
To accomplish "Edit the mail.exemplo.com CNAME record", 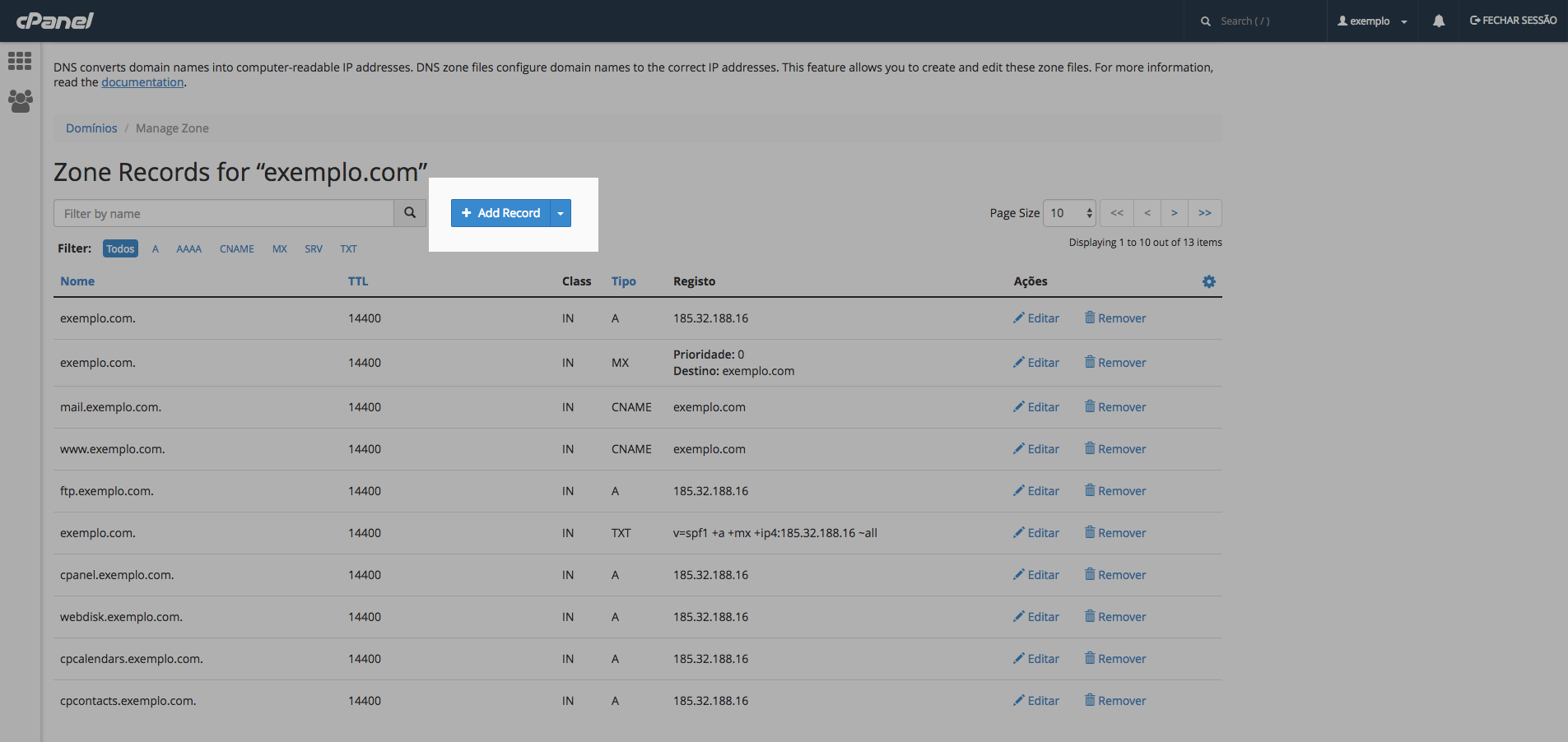I will click(1036, 407).
